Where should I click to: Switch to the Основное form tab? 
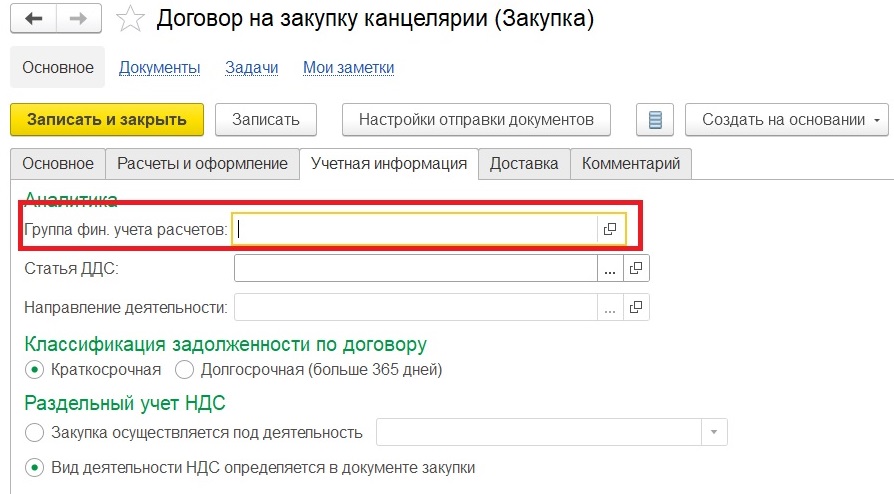point(58,164)
